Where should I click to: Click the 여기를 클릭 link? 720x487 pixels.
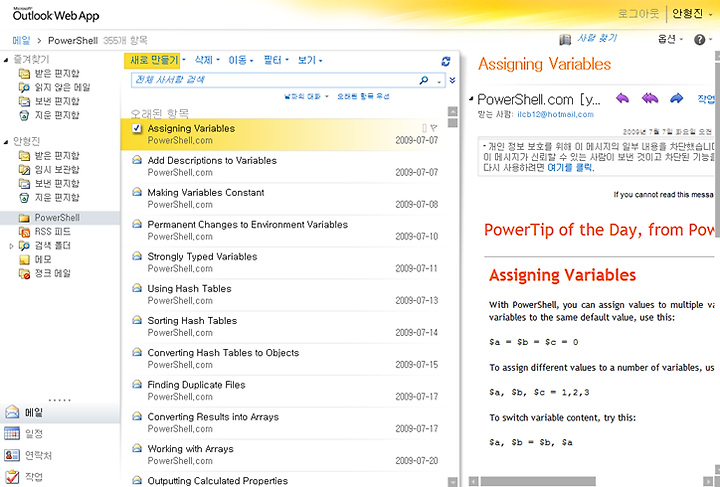coord(570,168)
